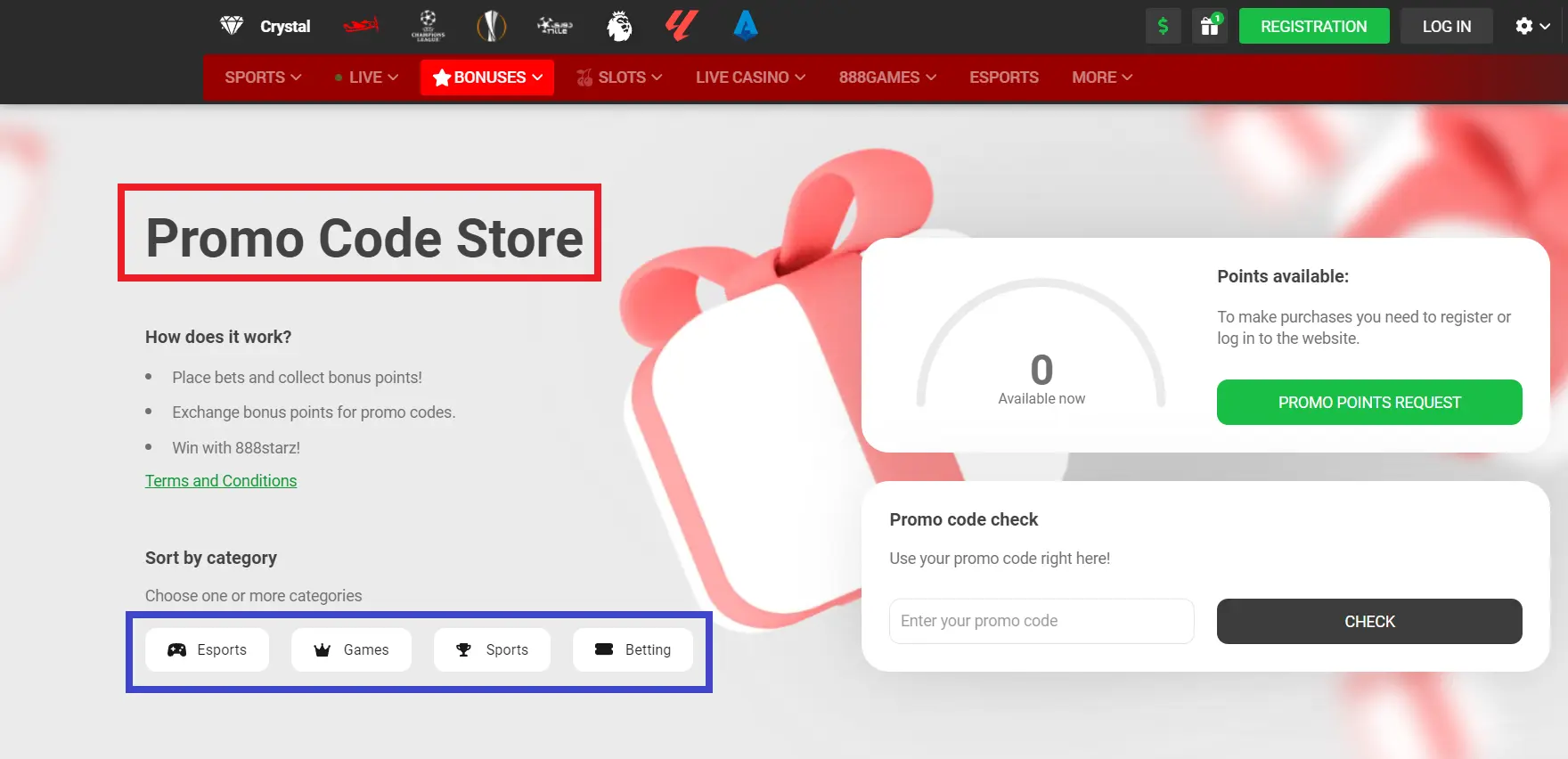Open the red airplane Aviator game icon
The height and width of the screenshot is (759, 1568).
tap(361, 26)
